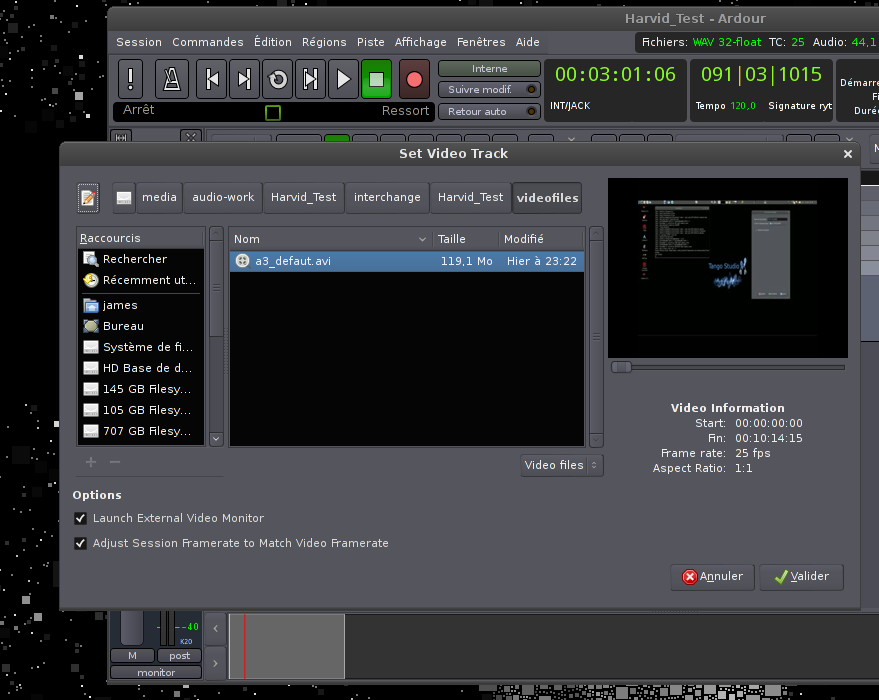Open Fenêtres menu
This screenshot has height=700, width=879.
tap(481, 42)
